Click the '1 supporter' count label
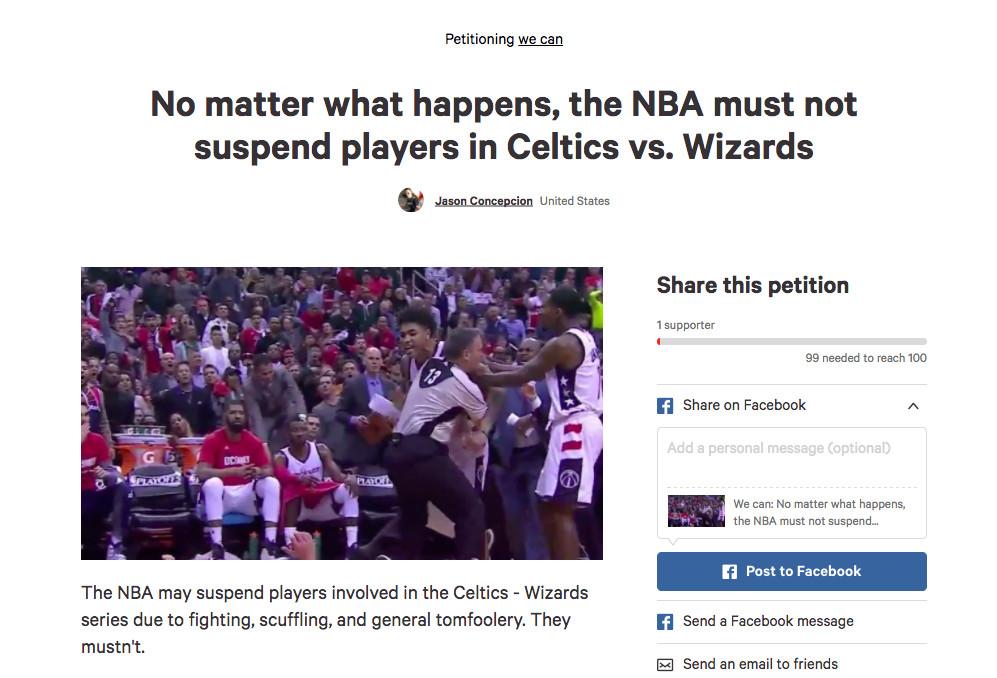This screenshot has height=678, width=997. (x=685, y=325)
